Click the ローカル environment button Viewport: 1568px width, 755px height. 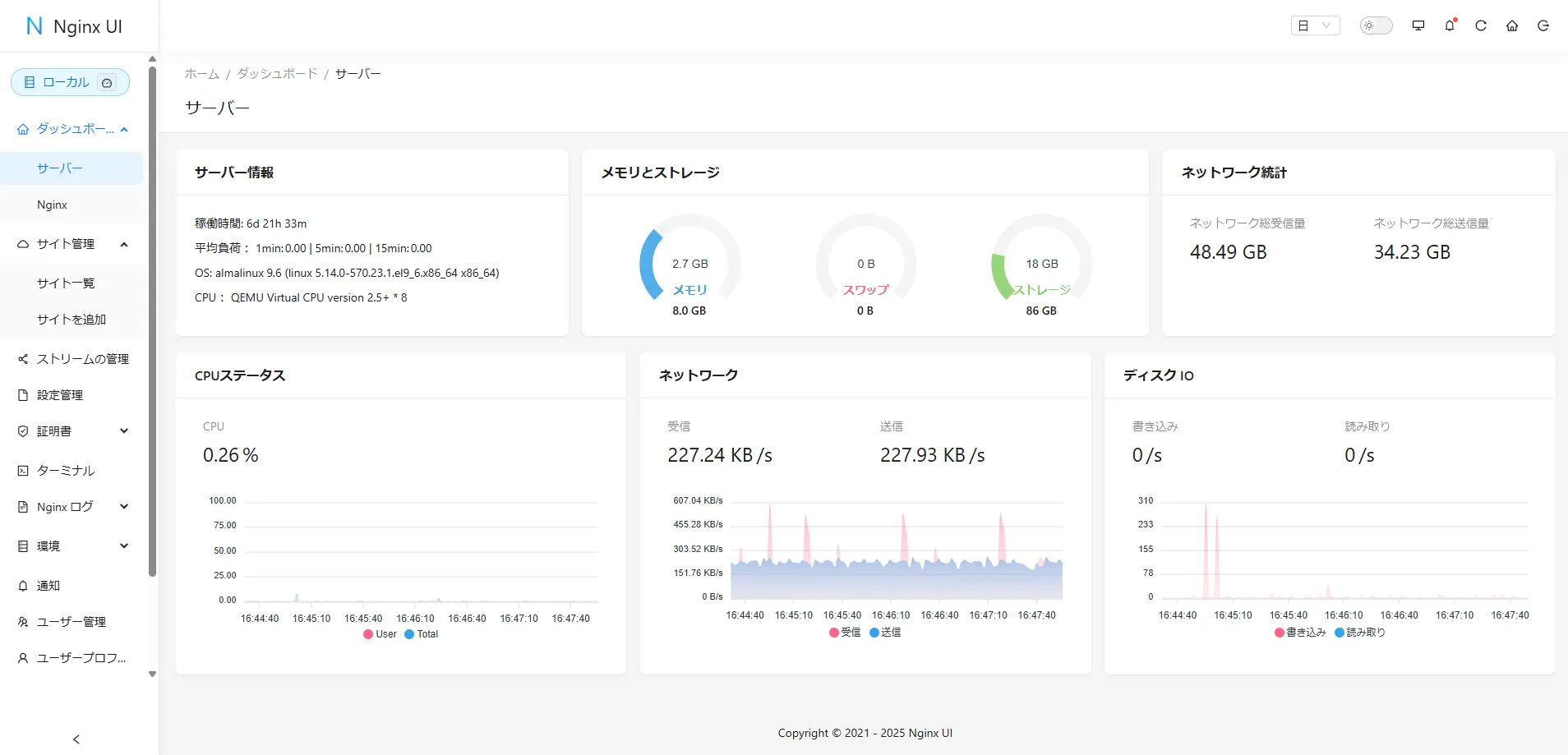point(70,82)
